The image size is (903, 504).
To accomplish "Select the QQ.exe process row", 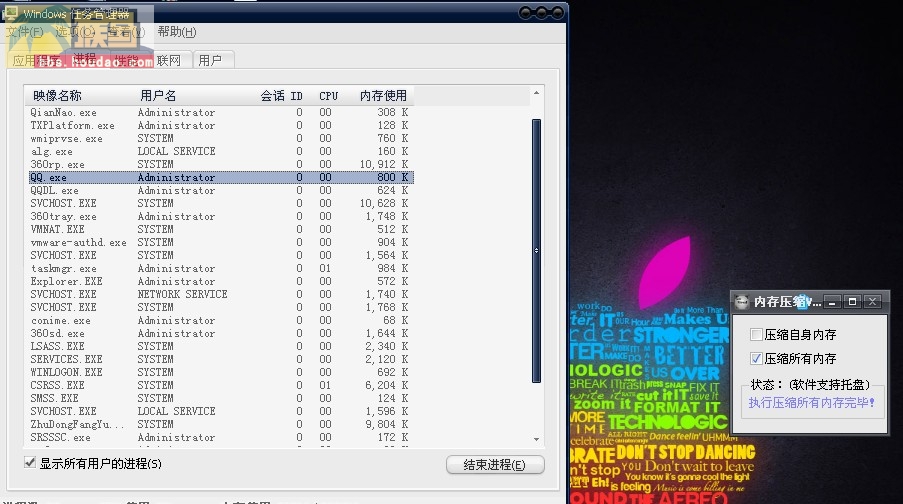I will 221,177.
